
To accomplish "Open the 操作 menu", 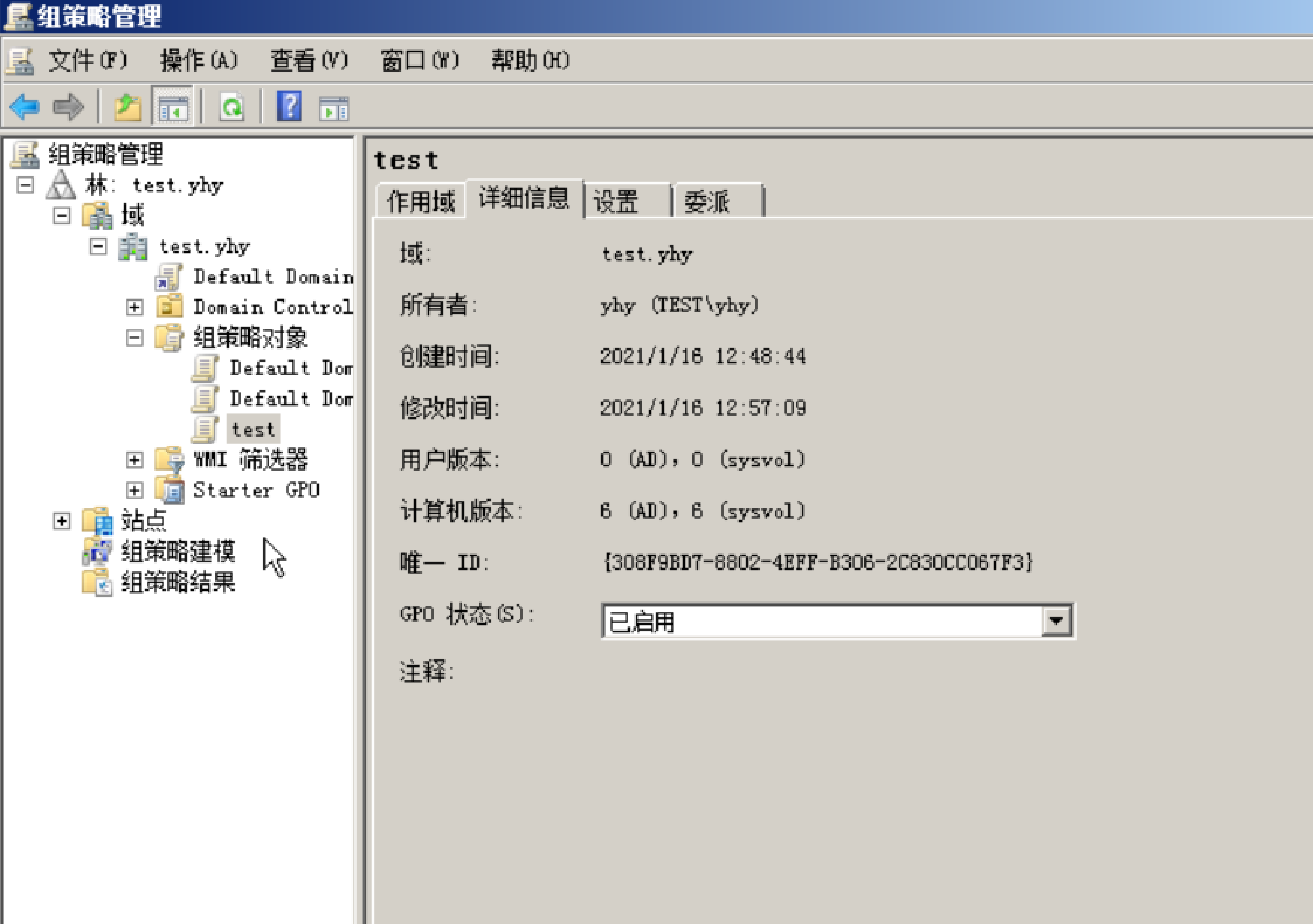I will click(197, 60).
